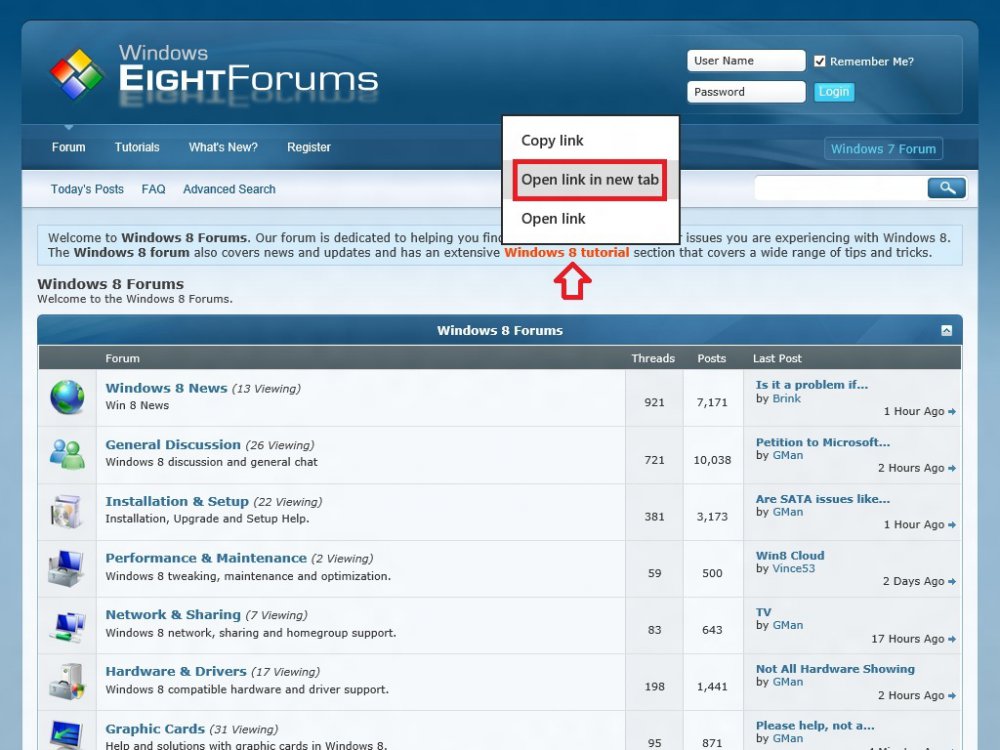Open the Tutorials navigation tab
Image resolution: width=1000 pixels, height=750 pixels.
(137, 147)
